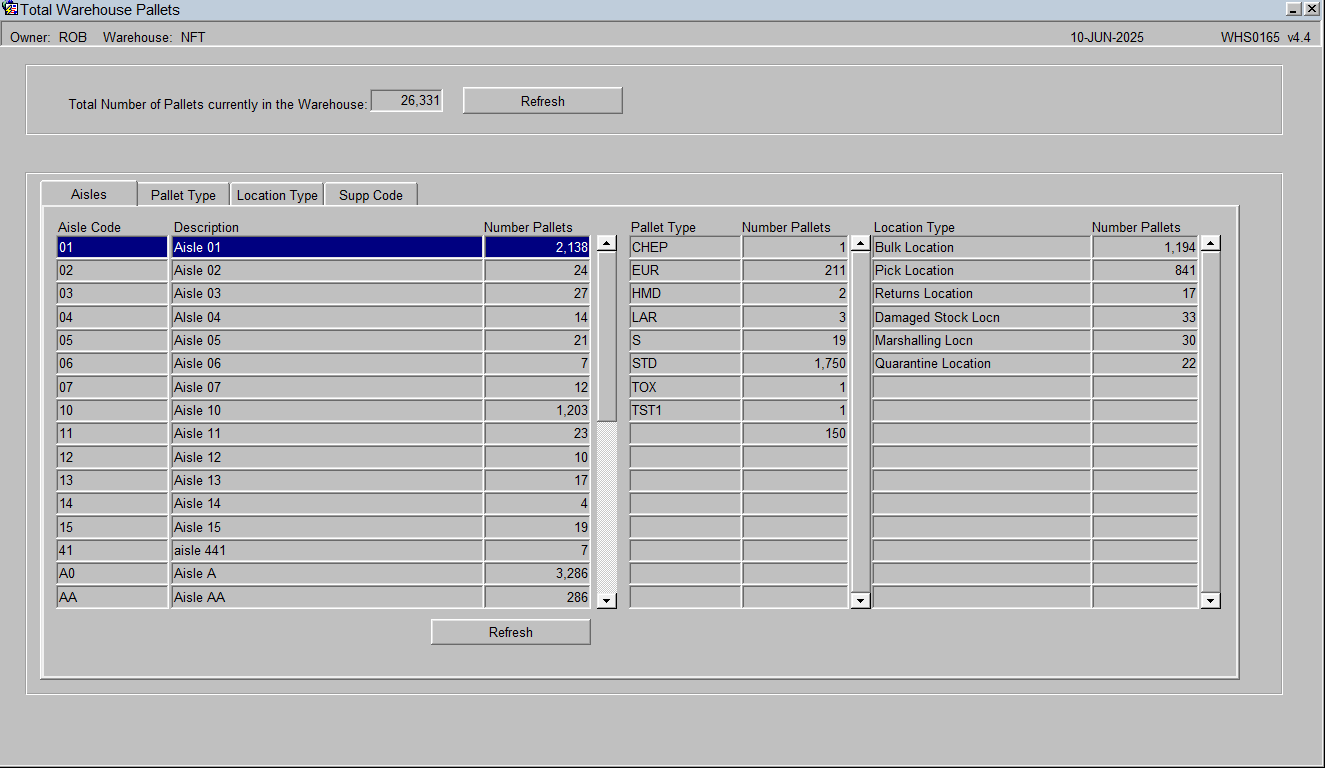Click the Aisles list scroll down arrow

click(x=607, y=600)
